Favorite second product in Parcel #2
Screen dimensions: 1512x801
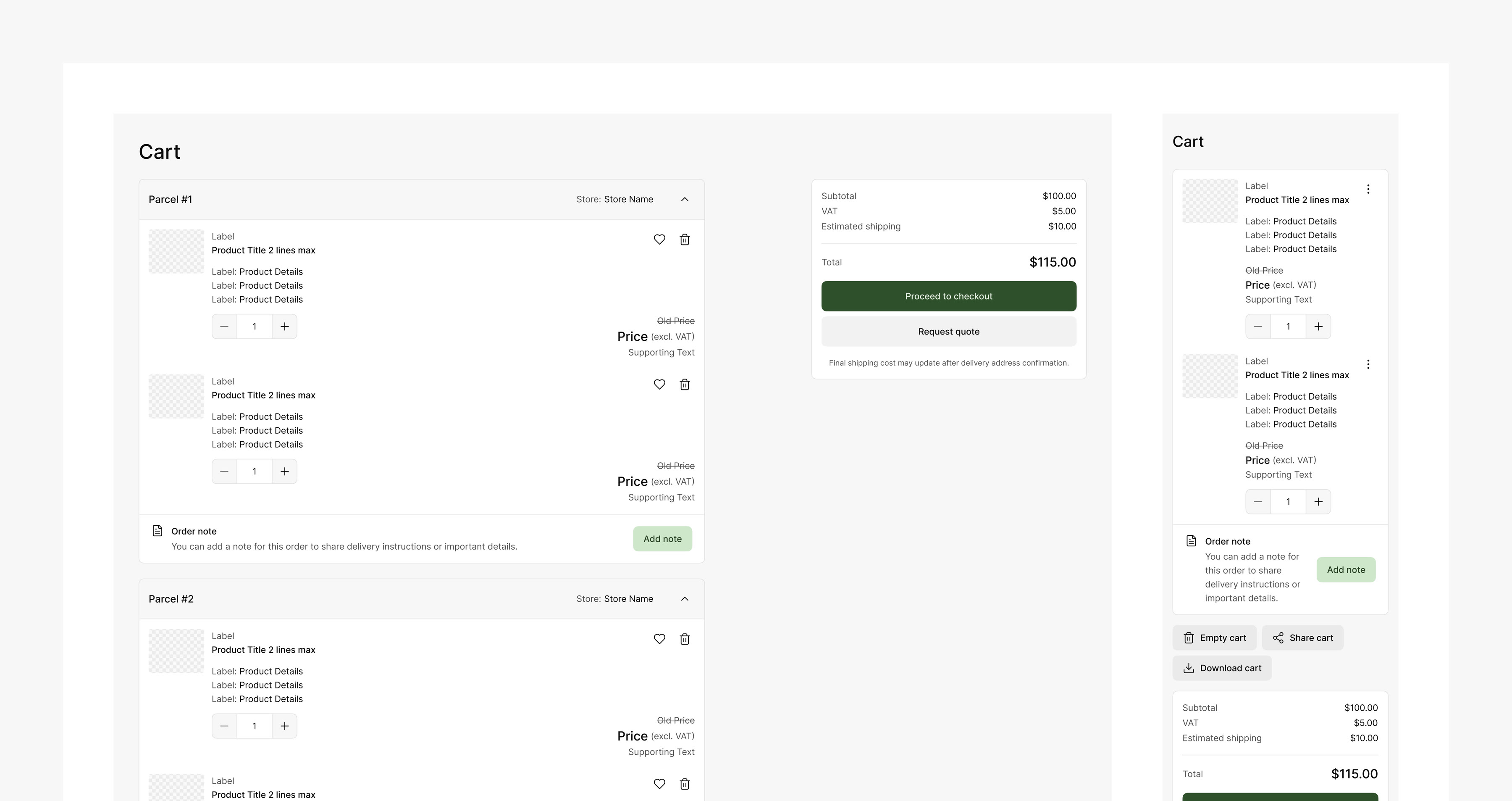(x=659, y=784)
